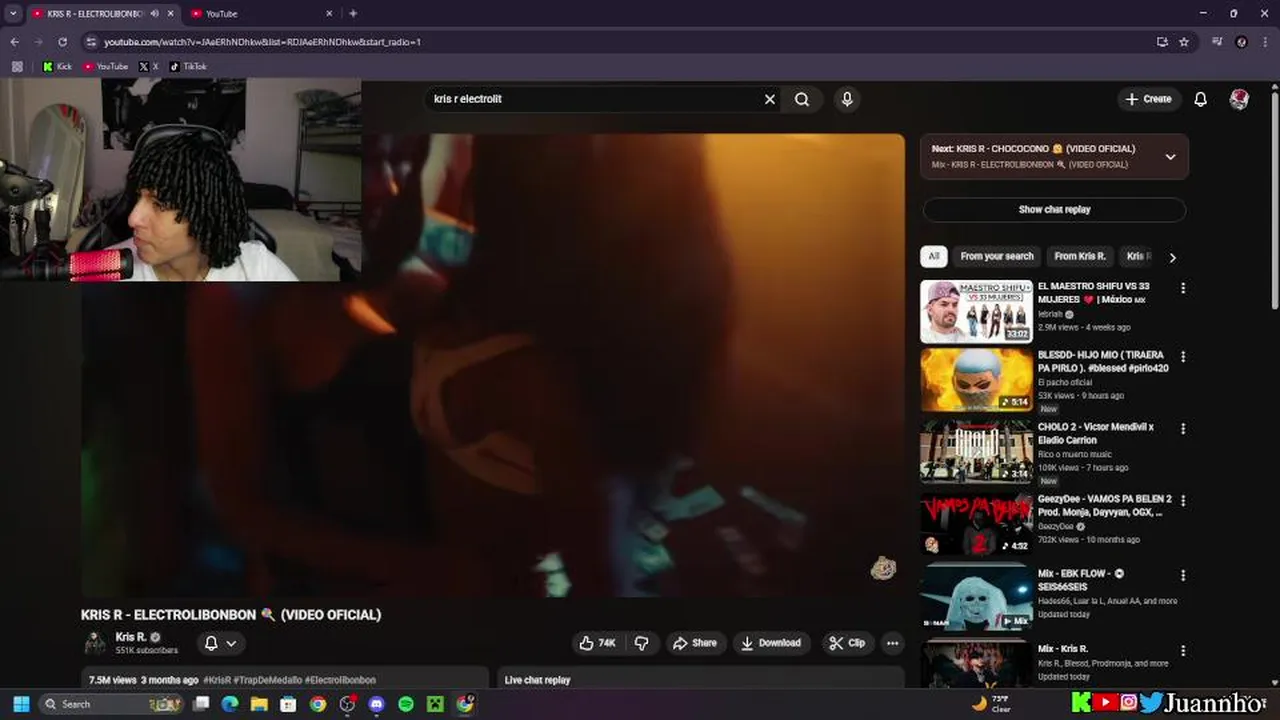Open subscription notification bell dropdown

pos(220,643)
